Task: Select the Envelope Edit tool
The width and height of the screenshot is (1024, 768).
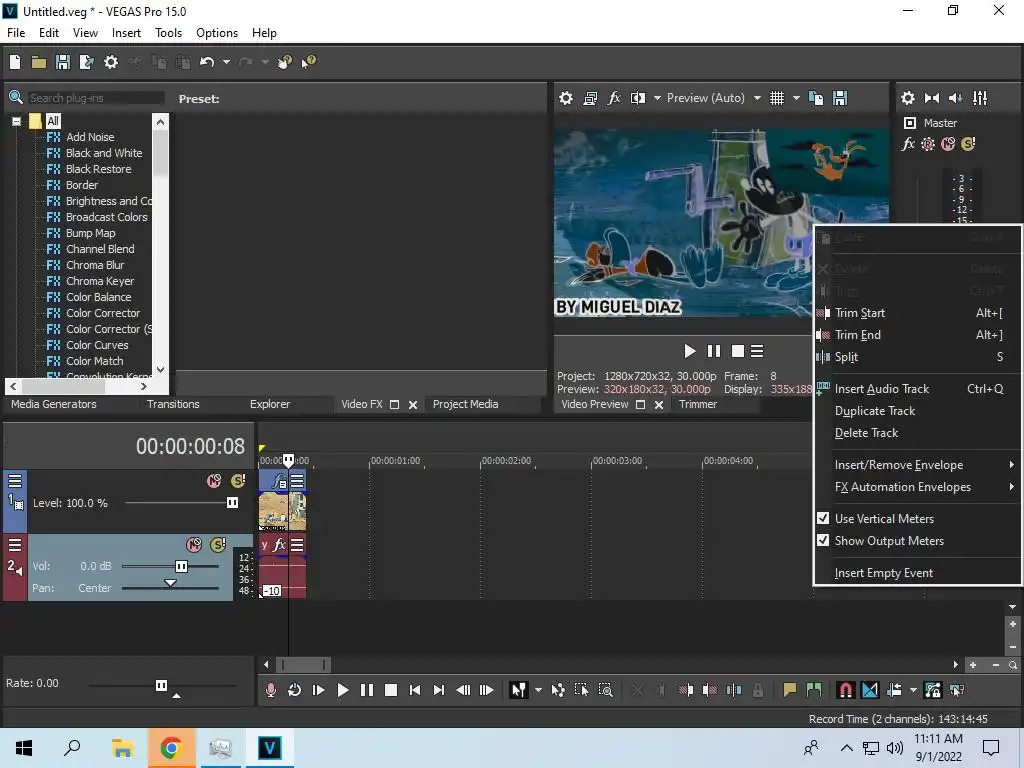Action: coord(558,690)
